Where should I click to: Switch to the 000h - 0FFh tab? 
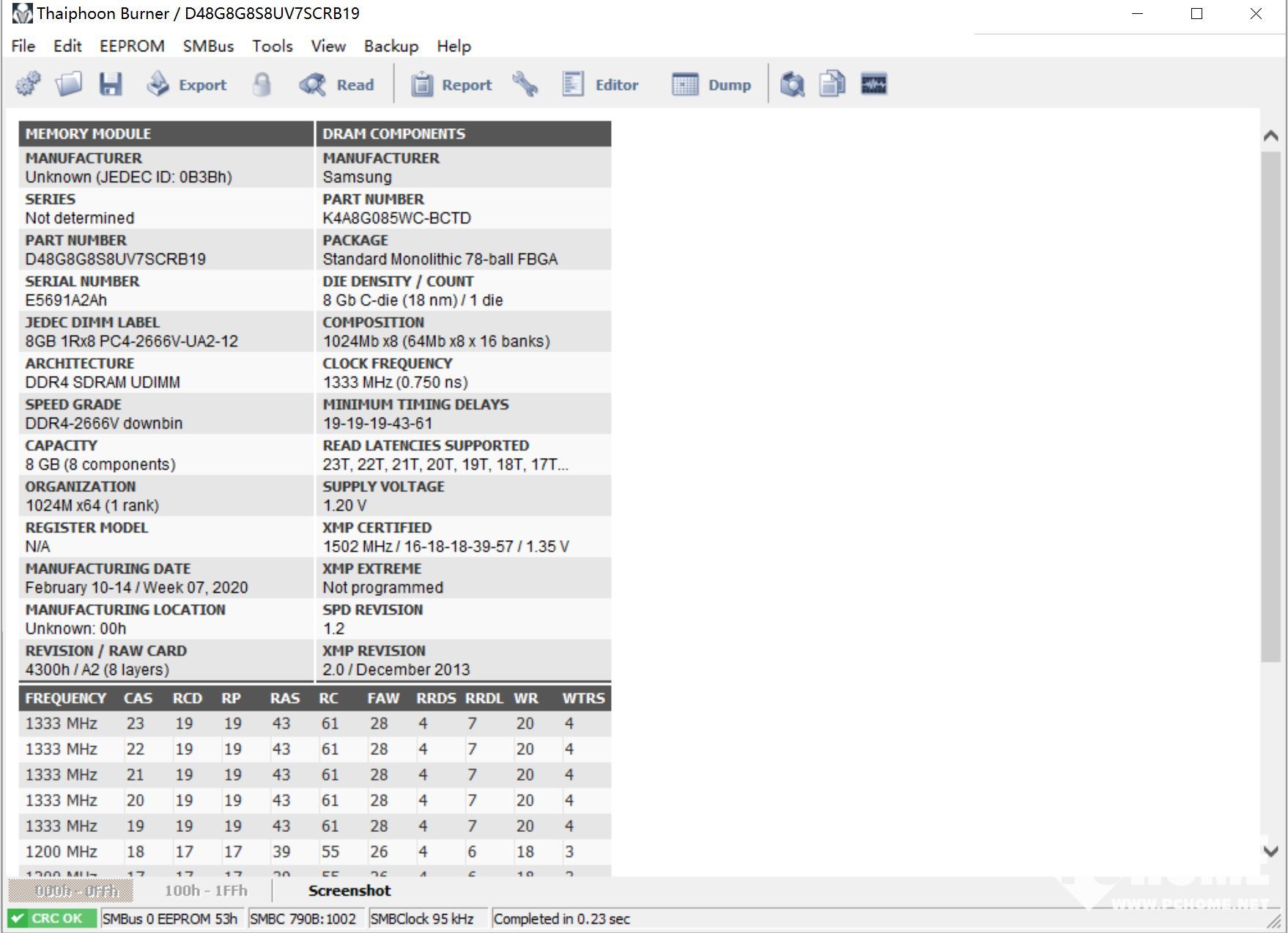pos(71,890)
